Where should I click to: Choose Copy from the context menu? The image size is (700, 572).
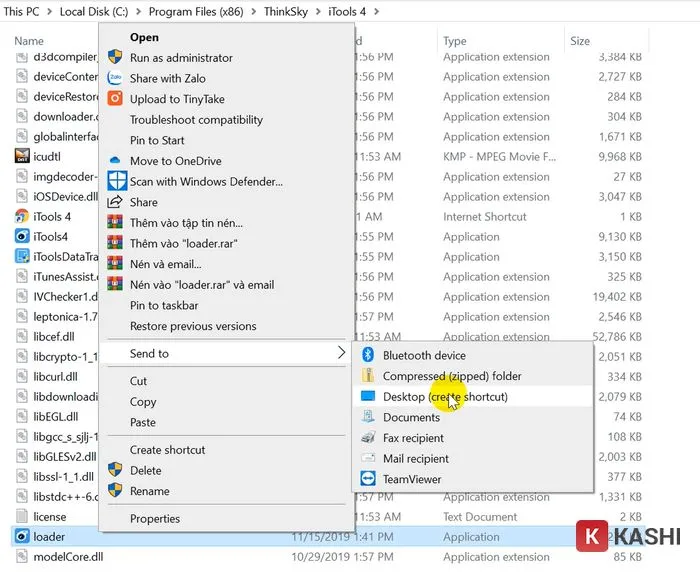click(x=227, y=401)
